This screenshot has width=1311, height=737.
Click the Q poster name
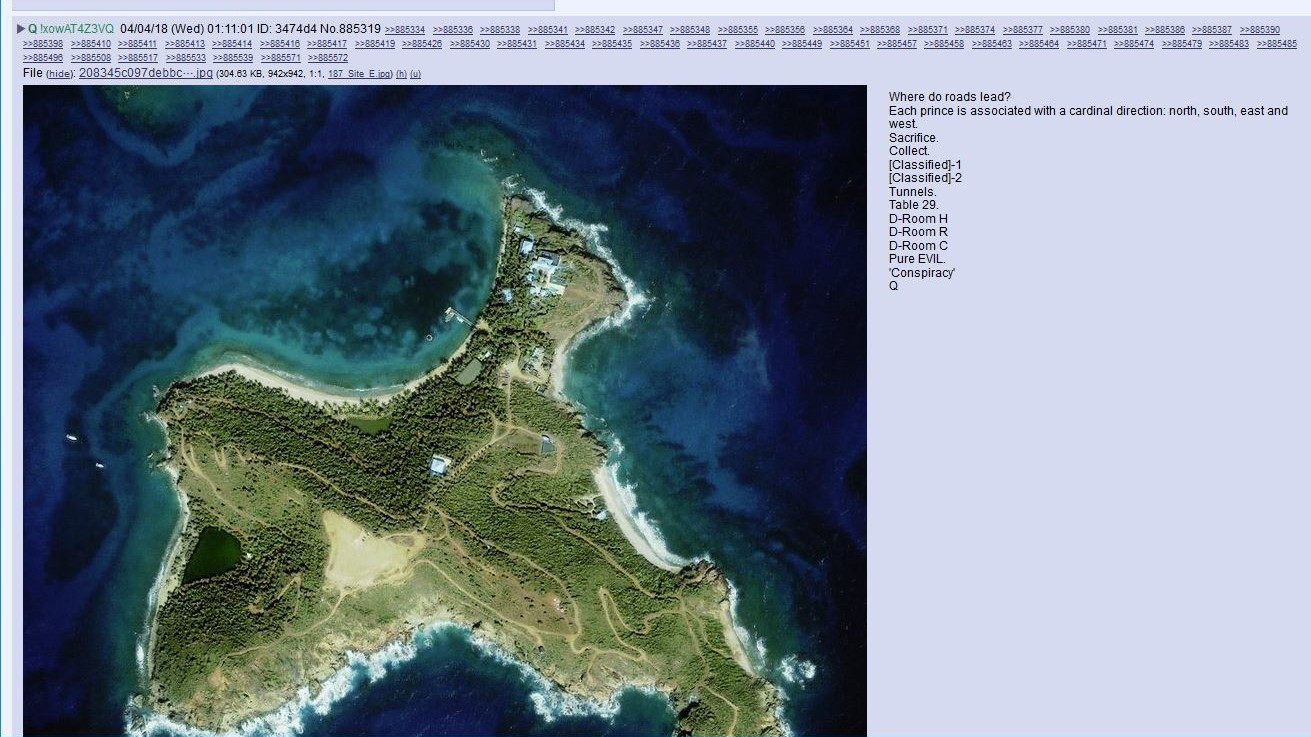point(32,29)
